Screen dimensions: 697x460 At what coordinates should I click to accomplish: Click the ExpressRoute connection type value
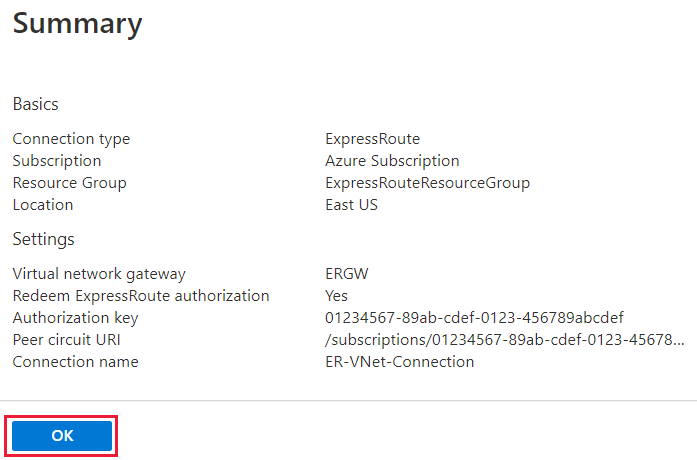[373, 139]
